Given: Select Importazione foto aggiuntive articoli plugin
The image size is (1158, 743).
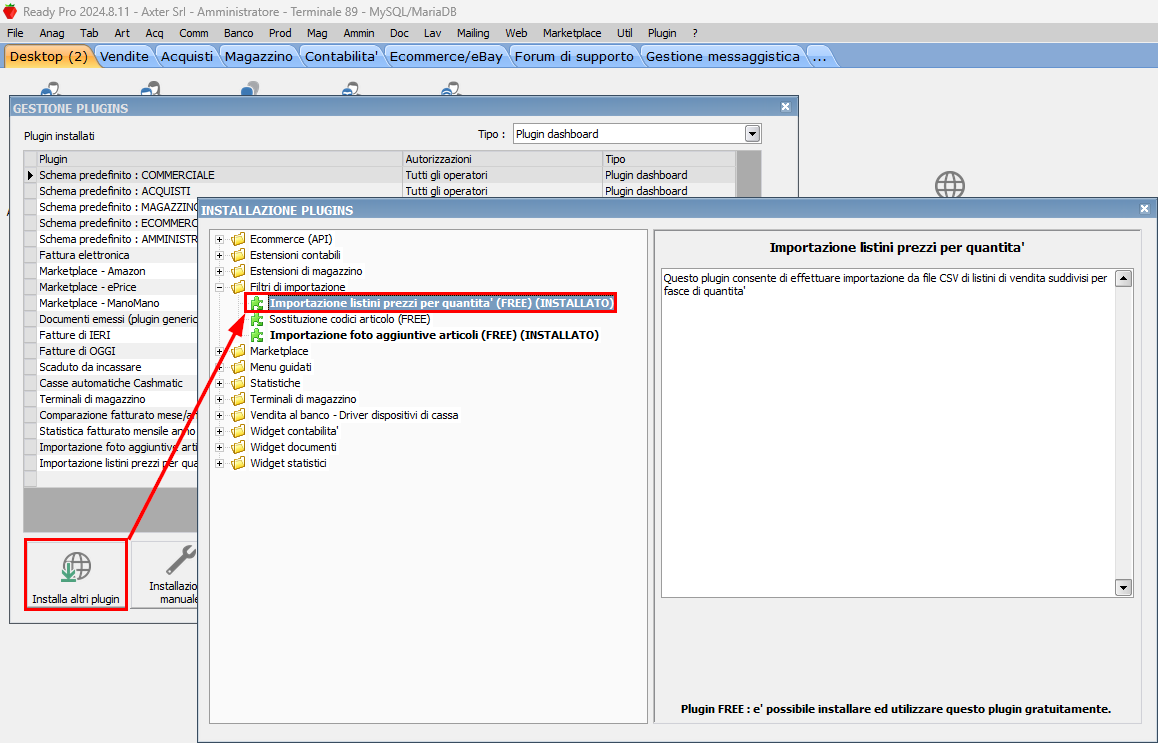Looking at the screenshot, I should (434, 335).
